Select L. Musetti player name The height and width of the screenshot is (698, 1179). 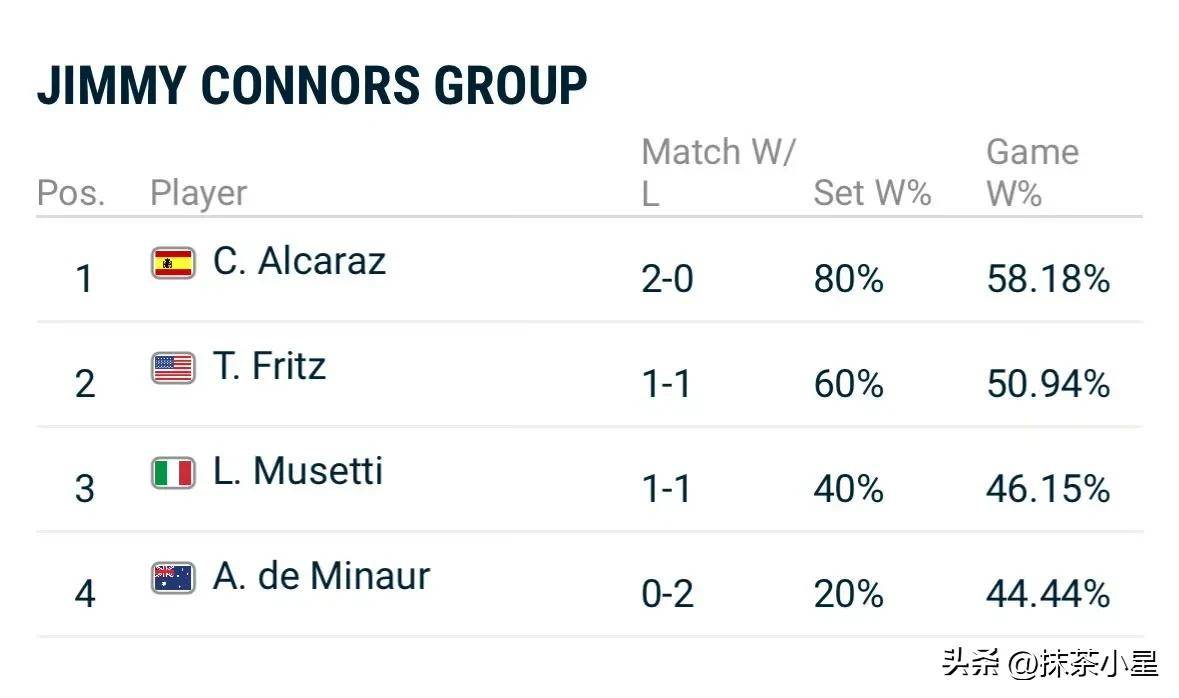[298, 472]
